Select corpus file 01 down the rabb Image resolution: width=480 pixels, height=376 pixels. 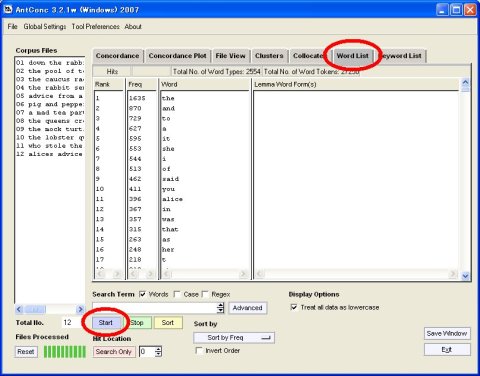(50, 63)
